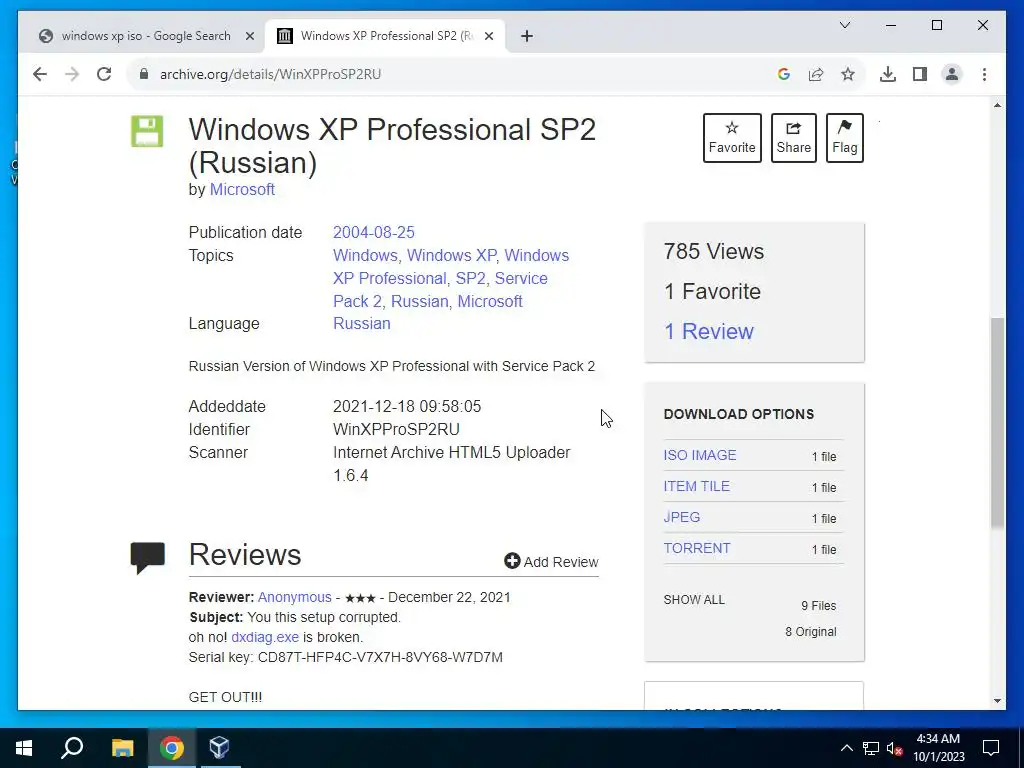Open the dxdiag.exe link in review
The height and width of the screenshot is (768, 1024).
tap(264, 637)
